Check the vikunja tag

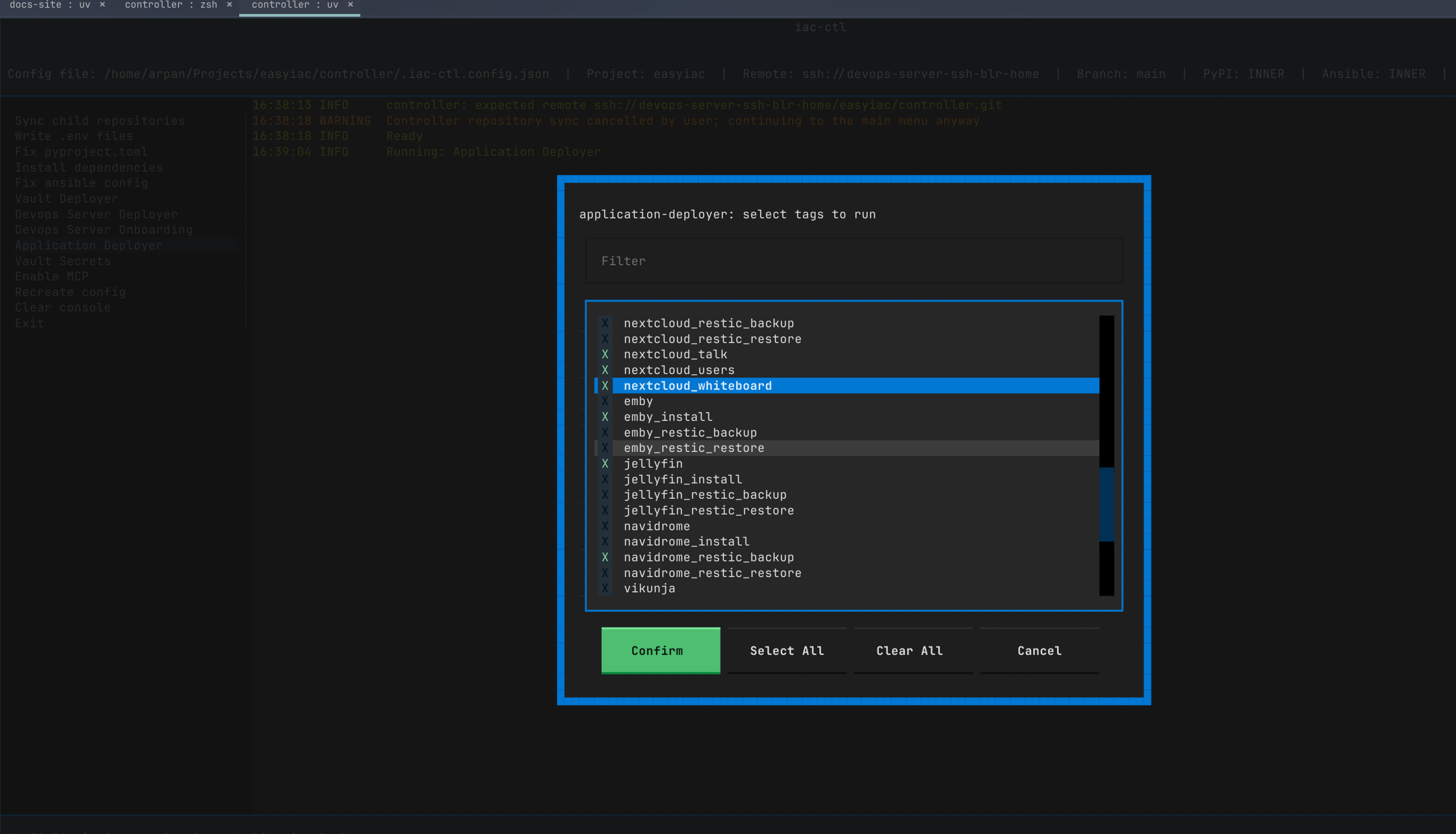click(x=847, y=588)
